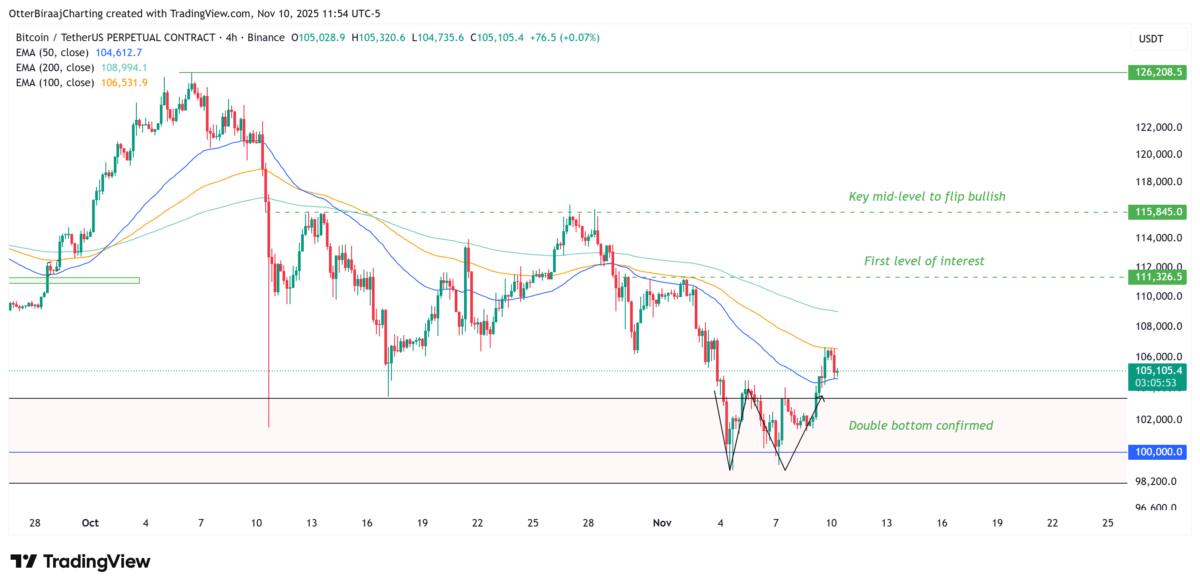
Task: Click the 126,208.5 price label
Action: pyautogui.click(x=1157, y=72)
